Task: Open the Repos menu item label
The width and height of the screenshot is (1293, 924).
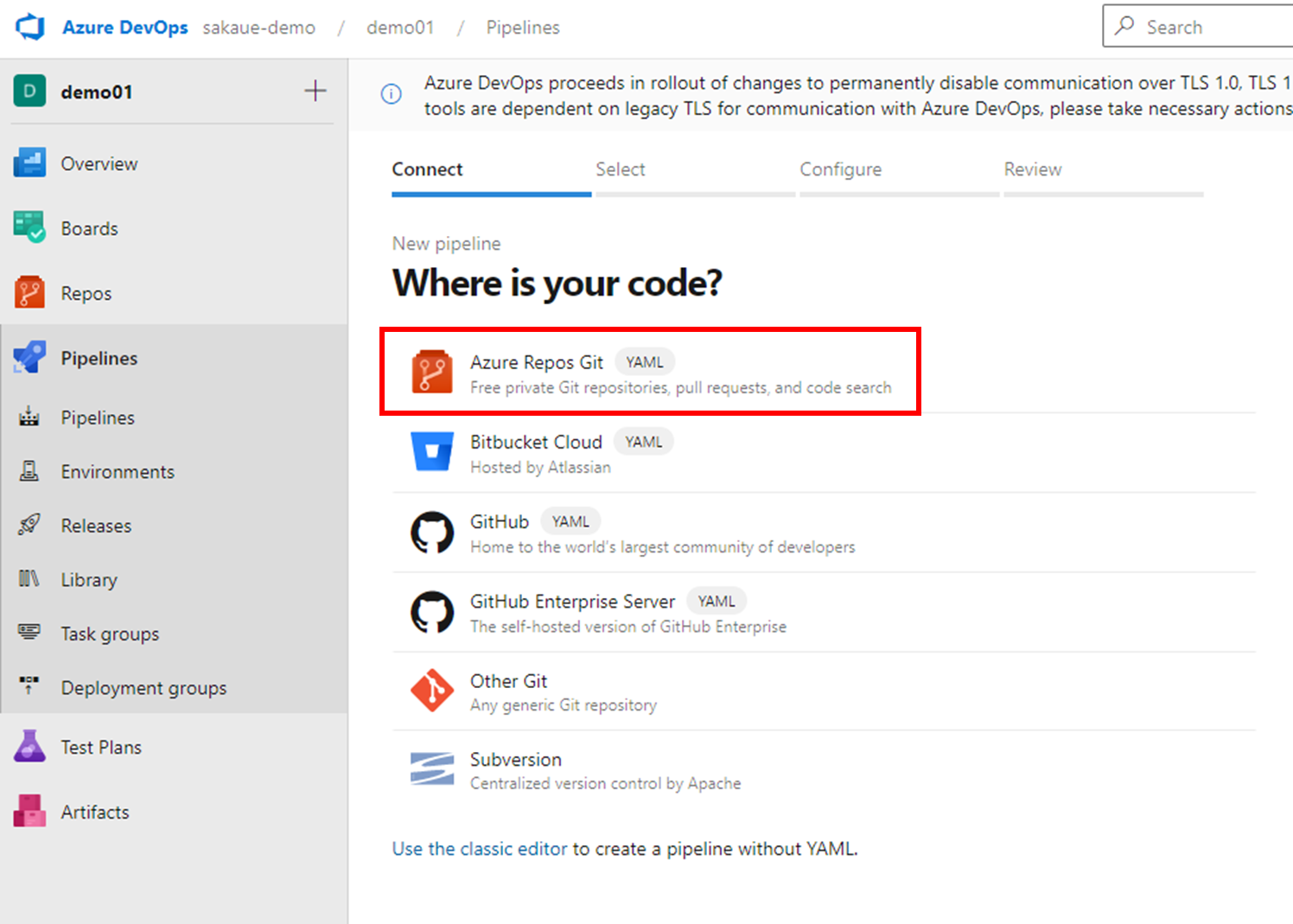Action: [86, 293]
